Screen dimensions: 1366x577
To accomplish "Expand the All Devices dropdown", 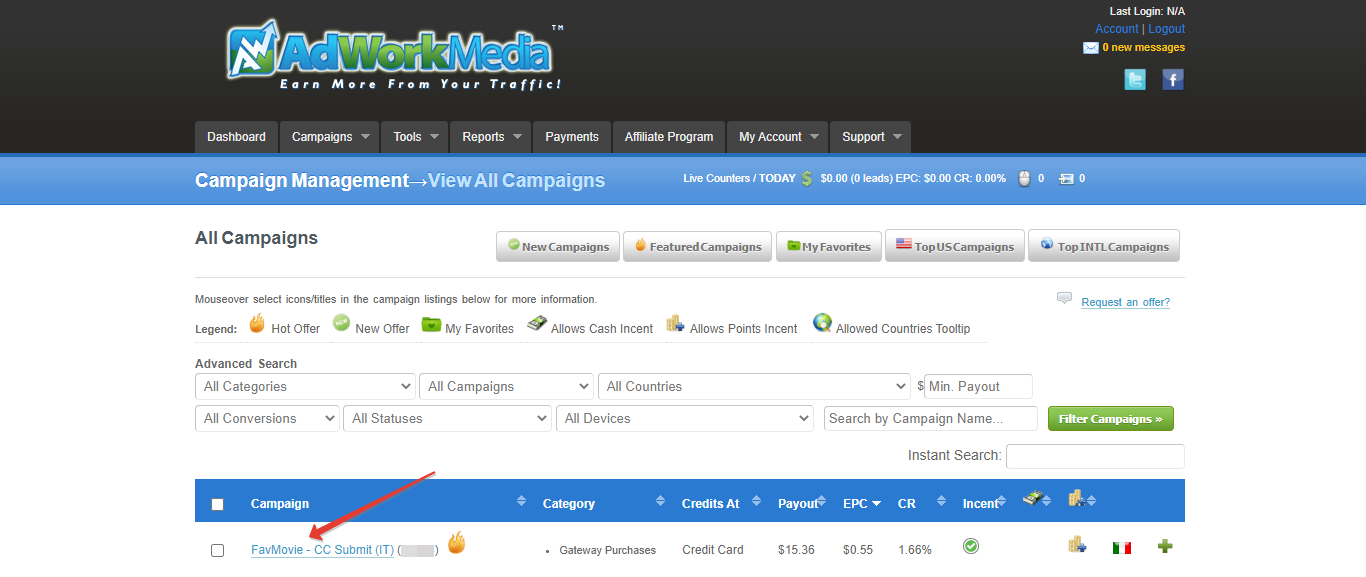I will coord(684,418).
